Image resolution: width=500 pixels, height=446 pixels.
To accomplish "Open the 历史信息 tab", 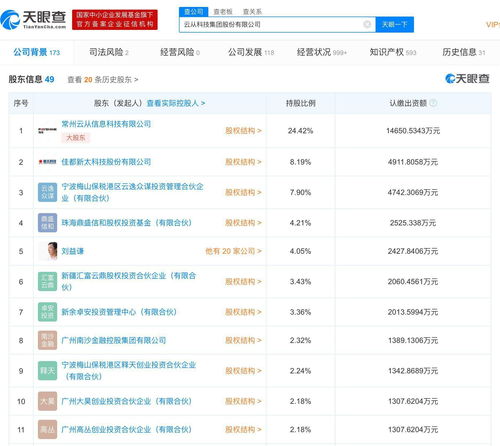I will coord(464,52).
